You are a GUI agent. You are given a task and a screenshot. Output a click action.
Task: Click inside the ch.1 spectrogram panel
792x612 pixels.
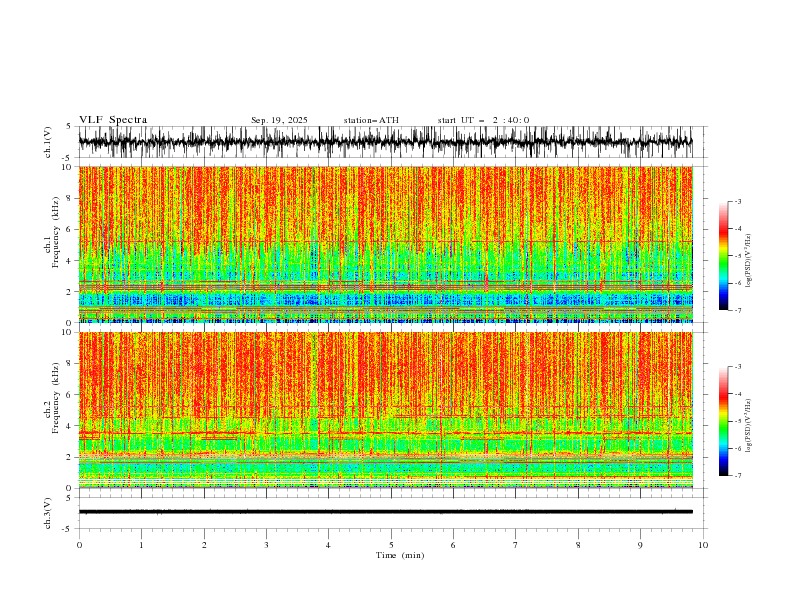click(385, 244)
